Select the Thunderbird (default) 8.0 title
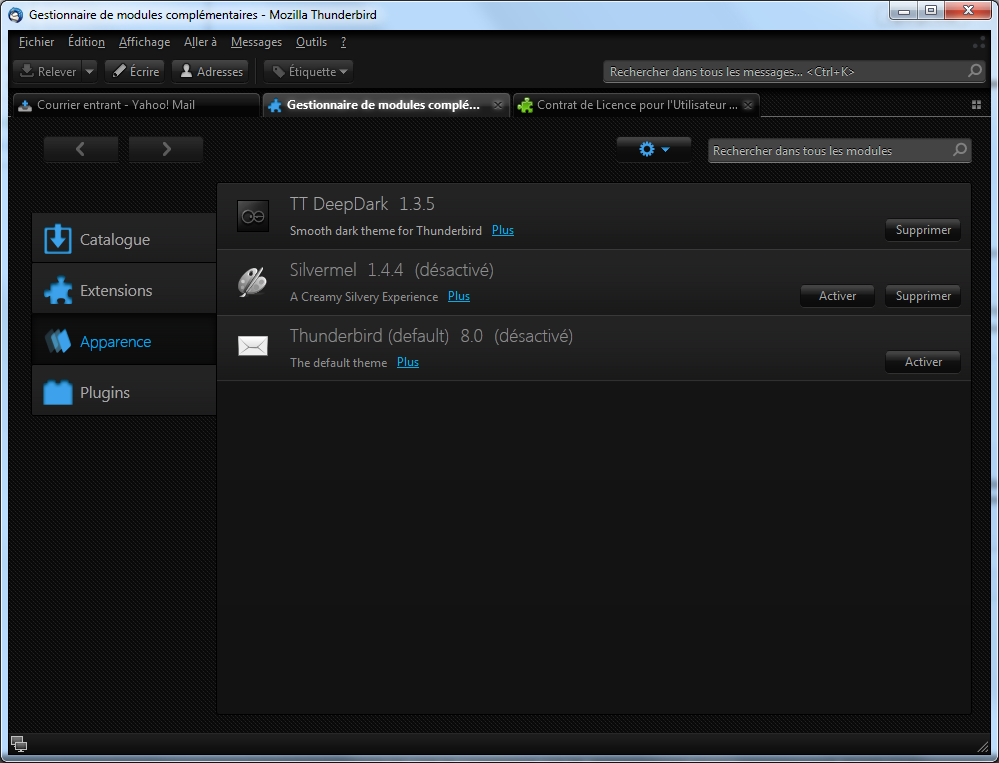The image size is (999, 763). click(431, 336)
